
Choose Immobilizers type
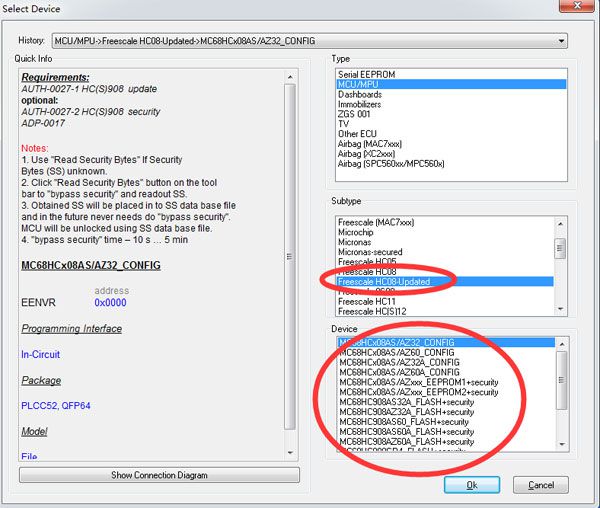451,104
